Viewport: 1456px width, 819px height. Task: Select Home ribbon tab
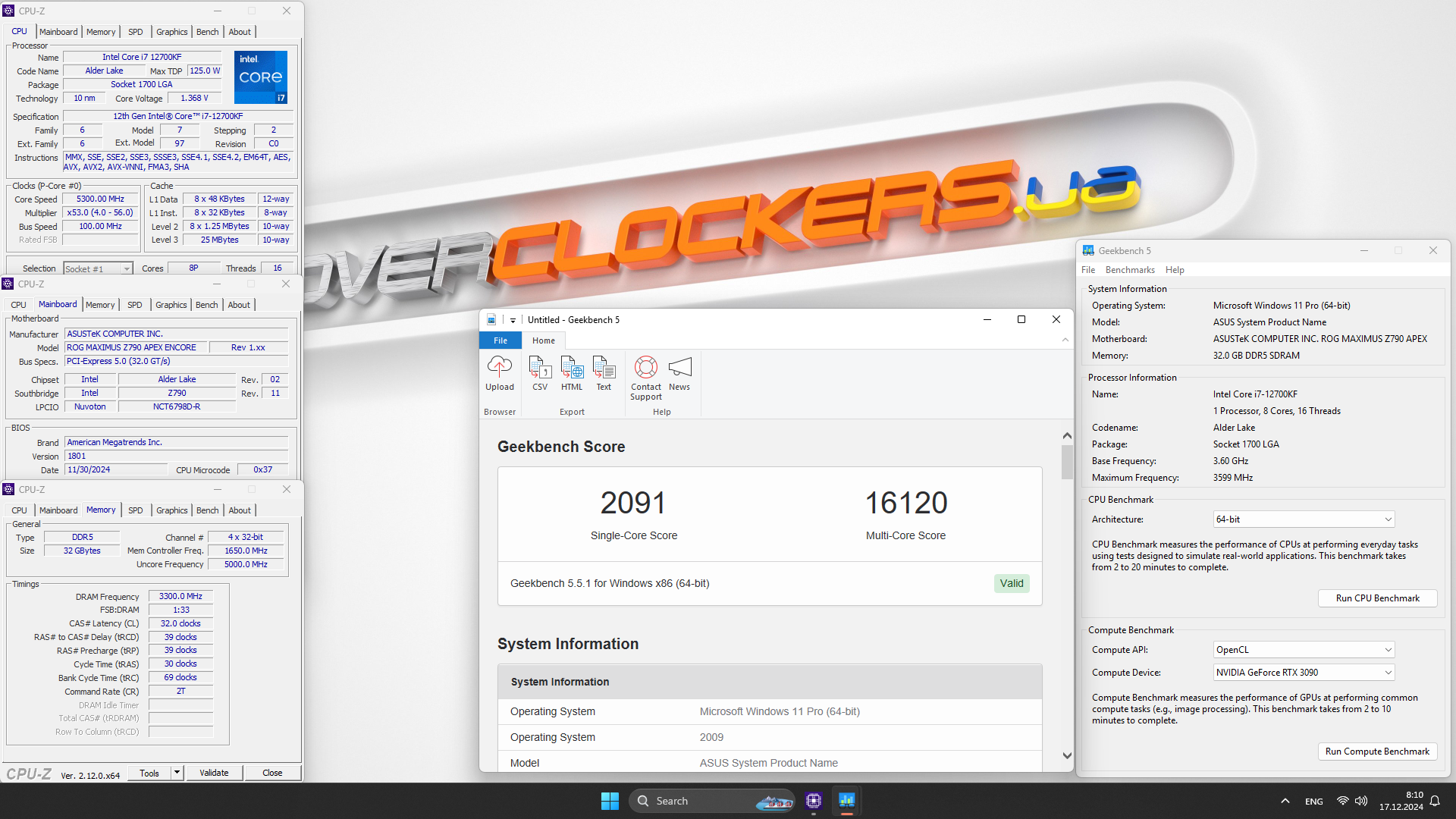pyautogui.click(x=544, y=340)
